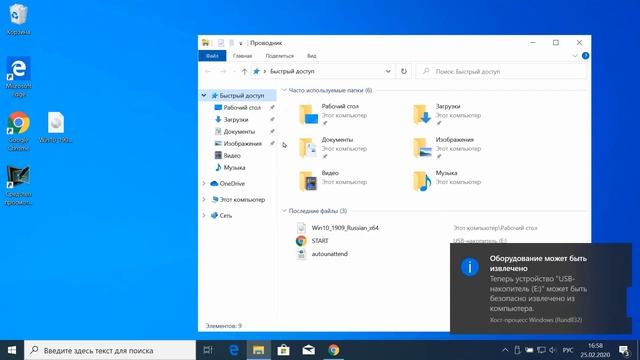Expand the Этот компьютер tree node

point(204,200)
